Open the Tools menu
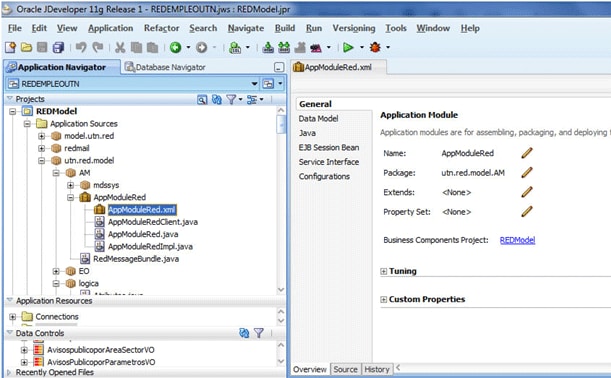 coord(396,28)
